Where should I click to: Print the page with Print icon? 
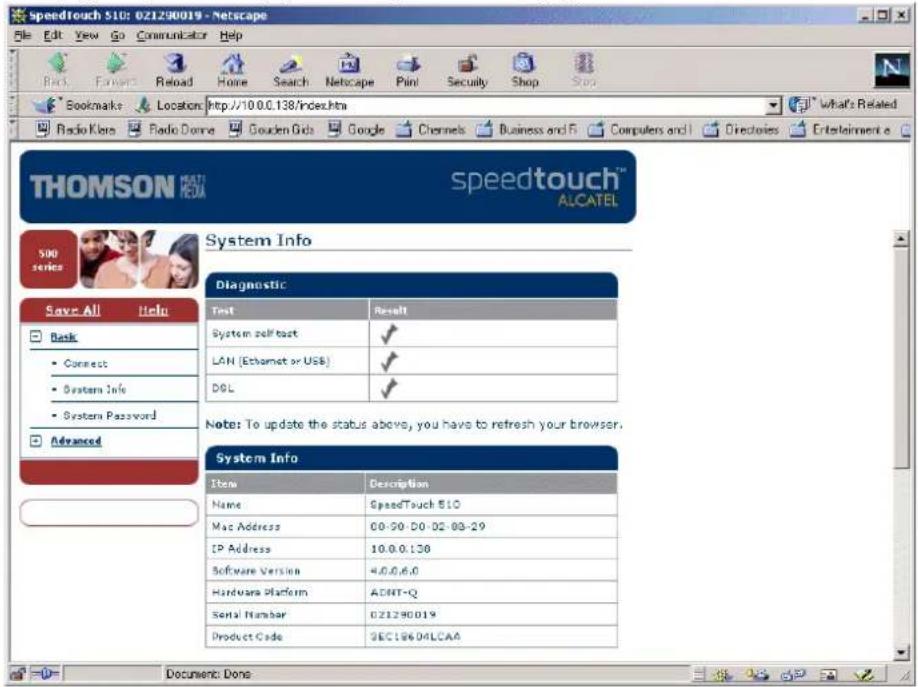[408, 63]
